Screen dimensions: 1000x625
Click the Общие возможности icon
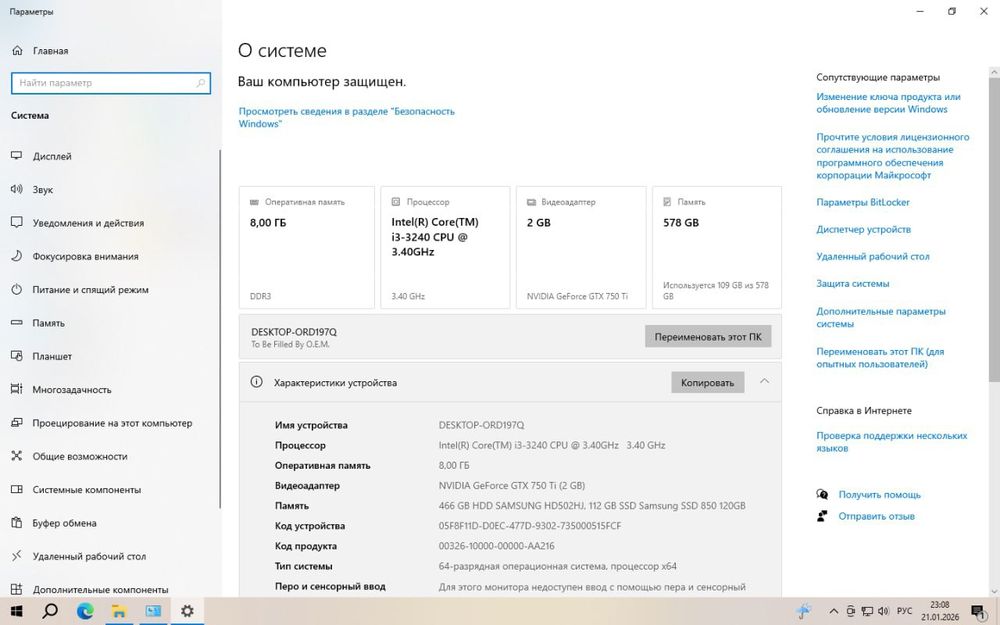click(17, 456)
